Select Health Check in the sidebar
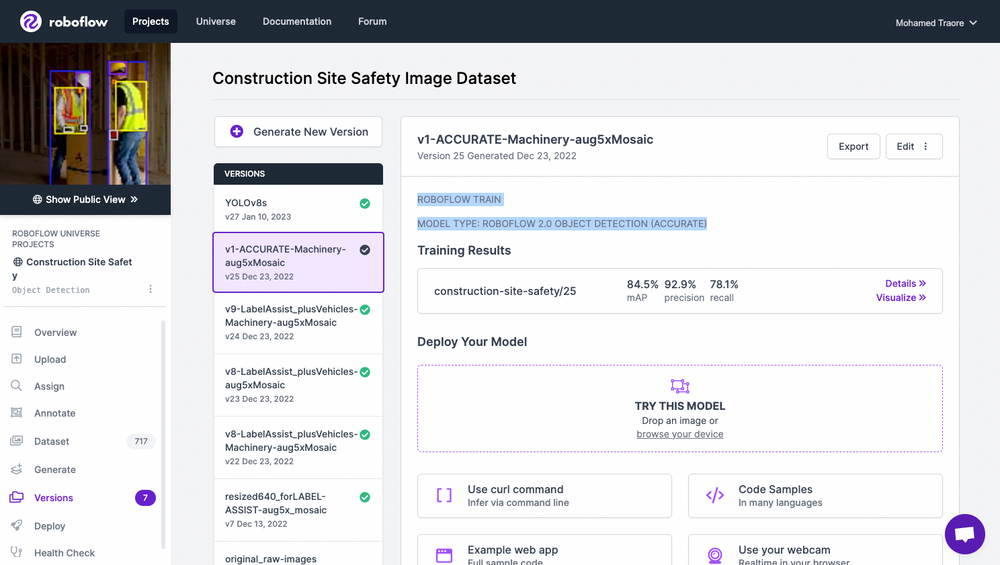 coord(64,553)
